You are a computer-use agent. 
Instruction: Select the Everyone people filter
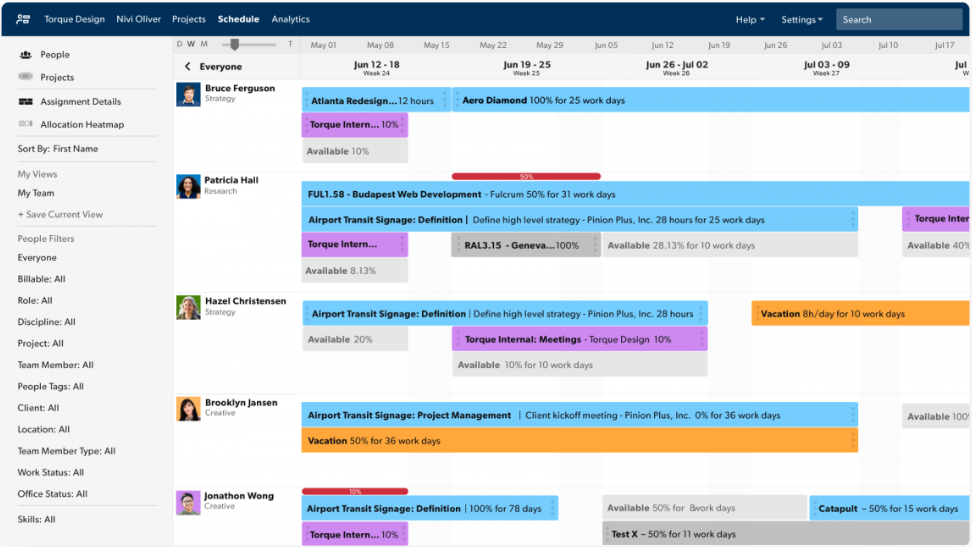tap(37, 257)
